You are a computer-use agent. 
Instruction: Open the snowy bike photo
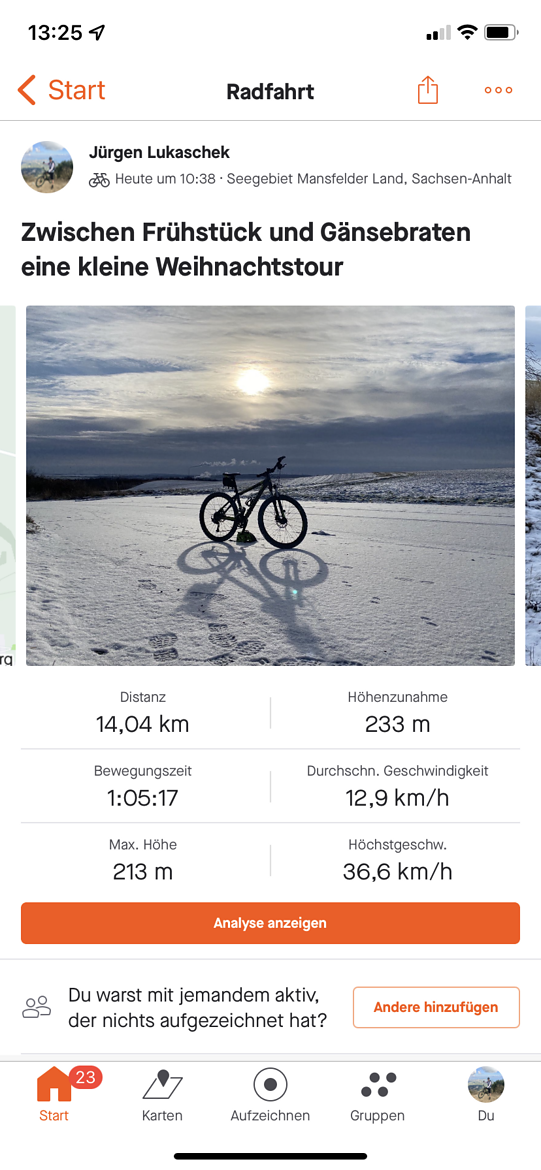[x=270, y=485]
